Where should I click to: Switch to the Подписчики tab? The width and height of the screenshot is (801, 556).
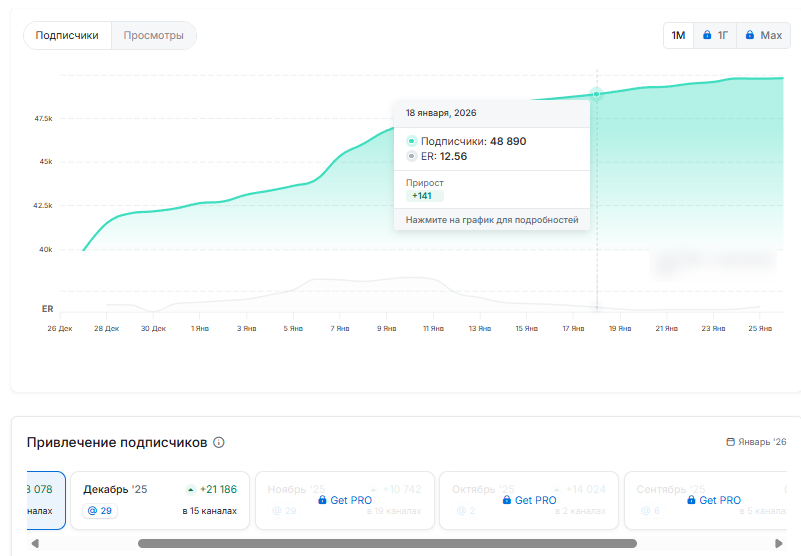(67, 36)
